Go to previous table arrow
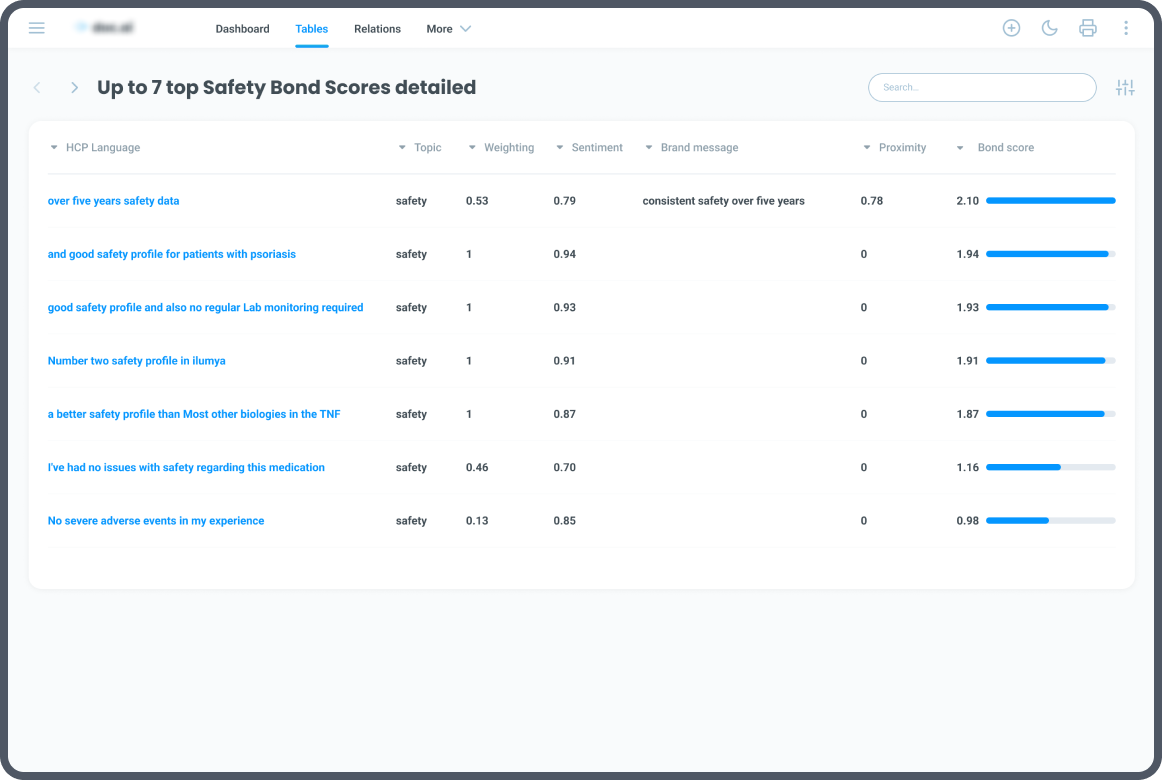The height and width of the screenshot is (780, 1162). tap(37, 87)
